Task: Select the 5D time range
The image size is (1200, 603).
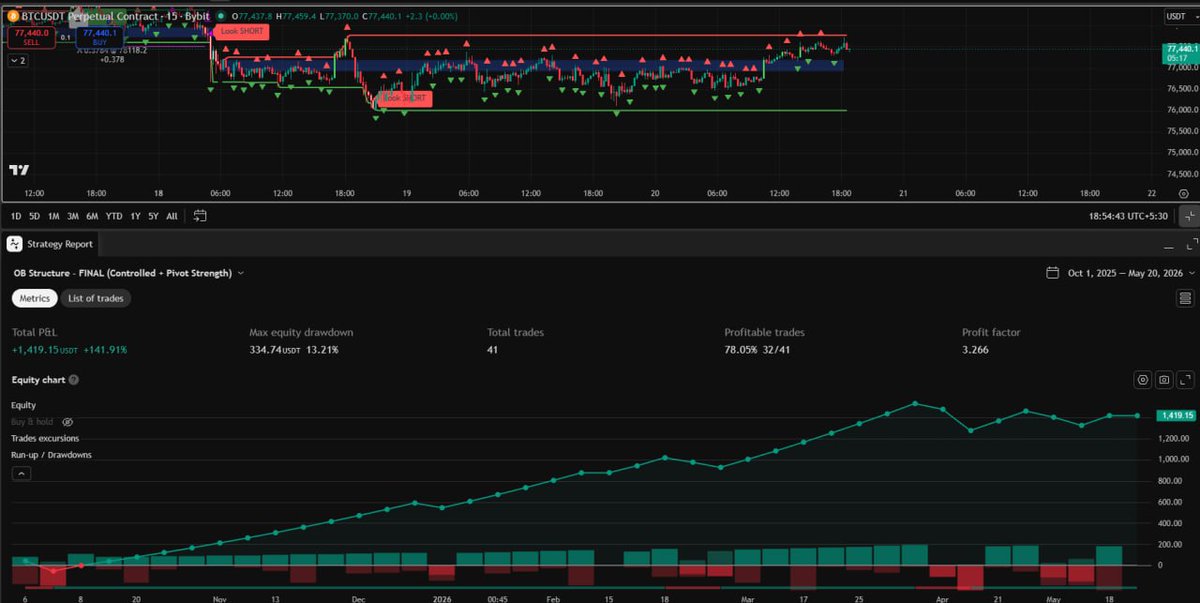Action: [34, 215]
